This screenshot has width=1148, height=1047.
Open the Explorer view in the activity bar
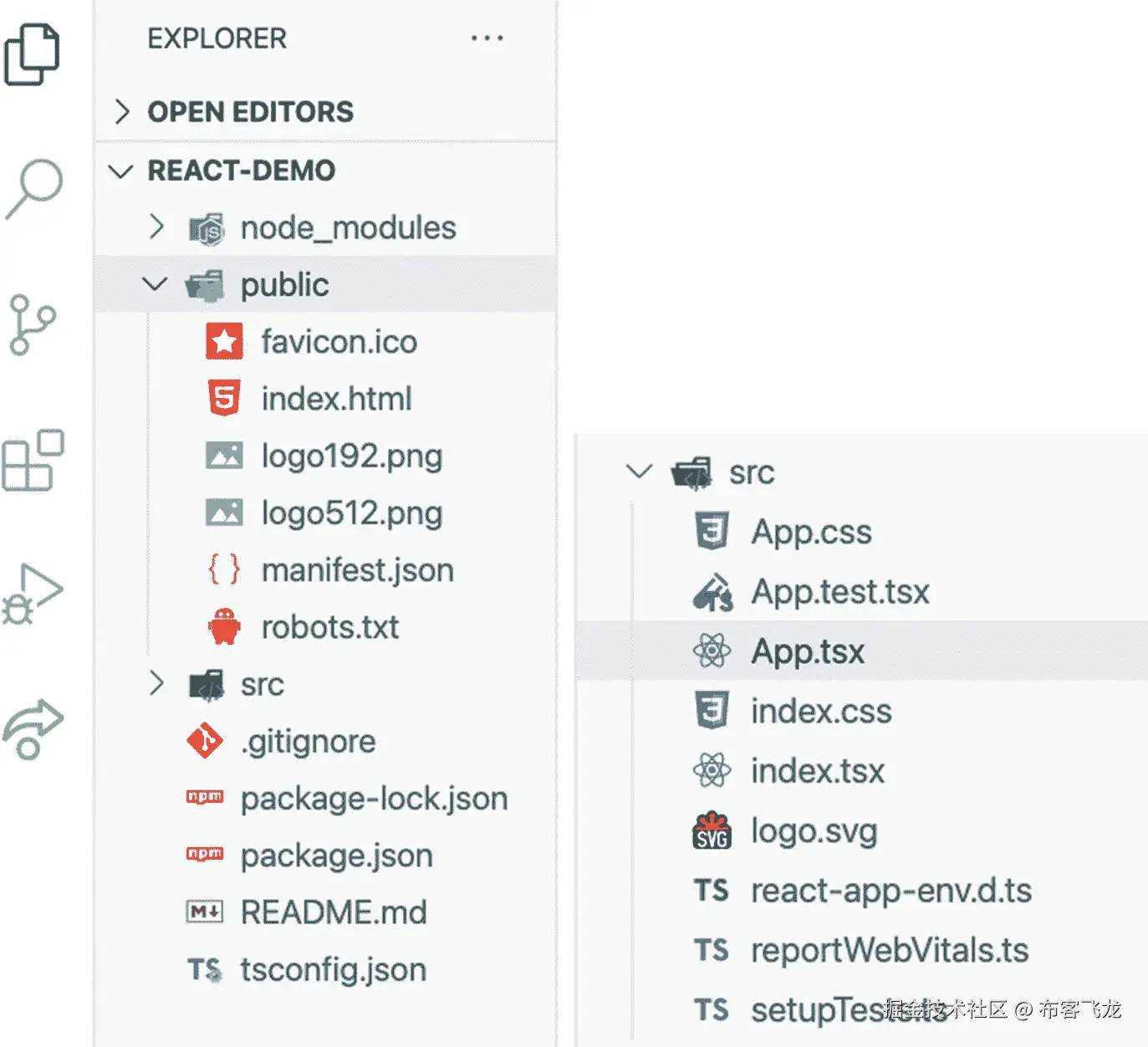pyautogui.click(x=32, y=55)
